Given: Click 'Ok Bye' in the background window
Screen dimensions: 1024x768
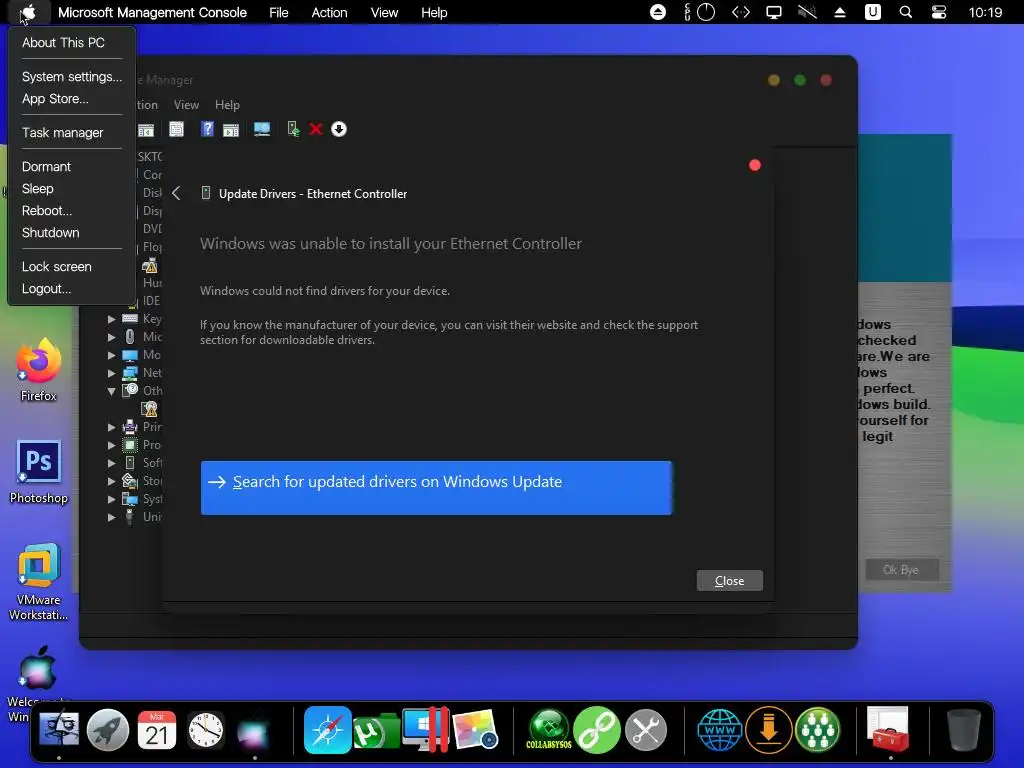Looking at the screenshot, I should coord(901,569).
